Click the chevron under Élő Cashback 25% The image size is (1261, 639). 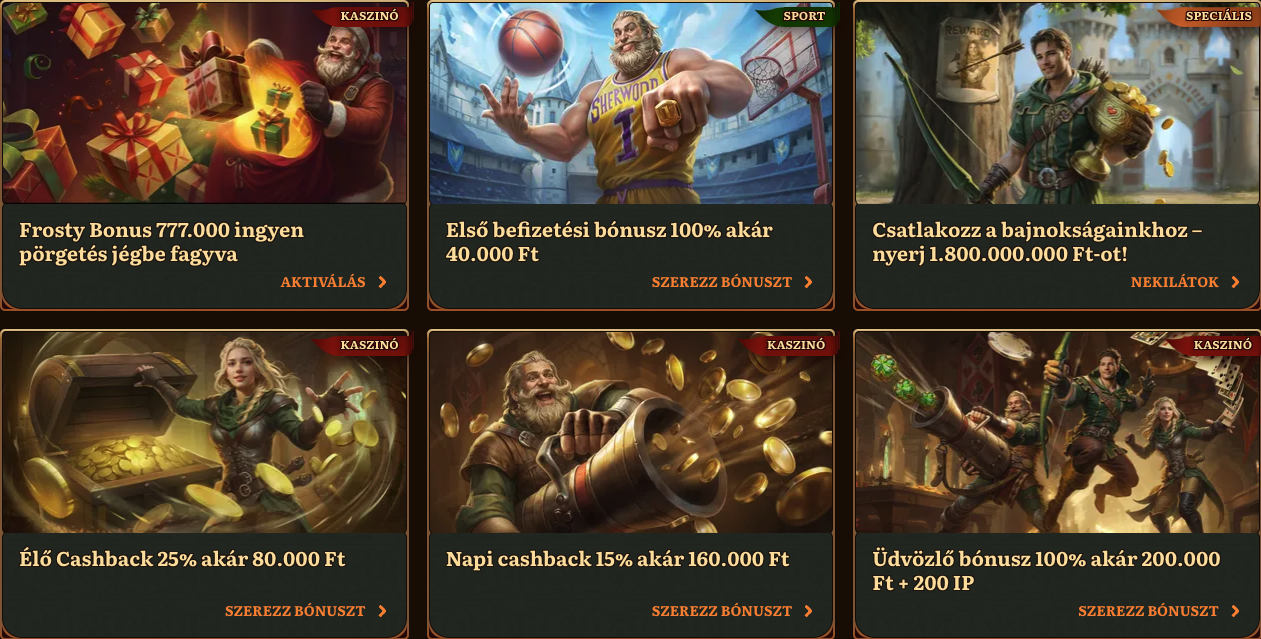point(382,611)
